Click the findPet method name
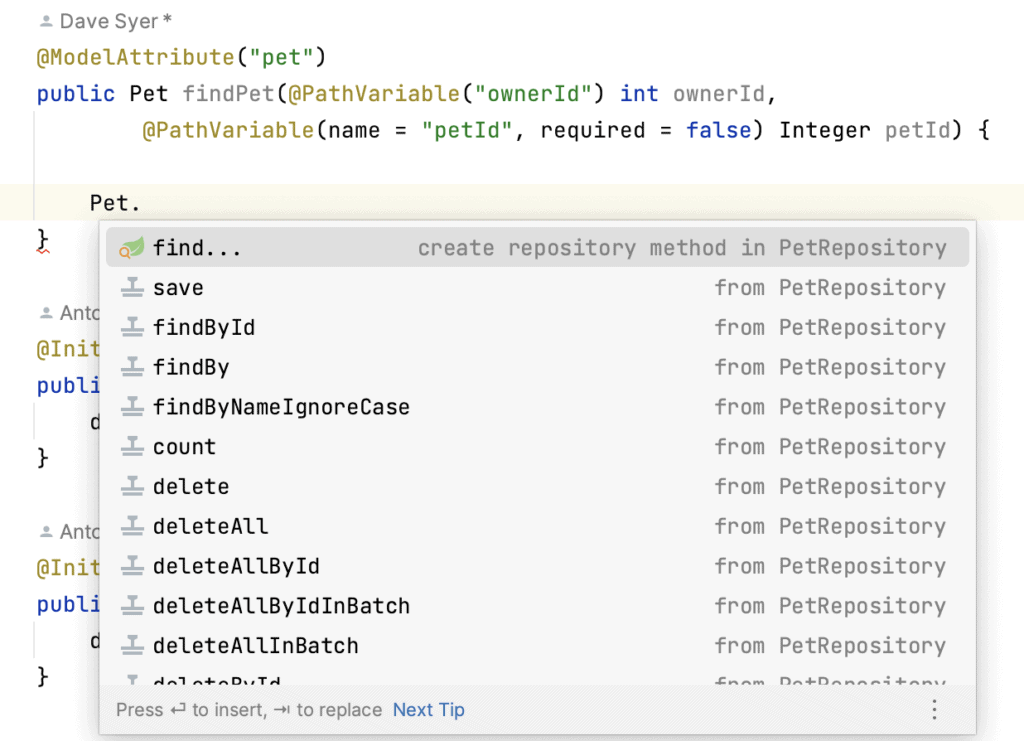 click(x=229, y=94)
